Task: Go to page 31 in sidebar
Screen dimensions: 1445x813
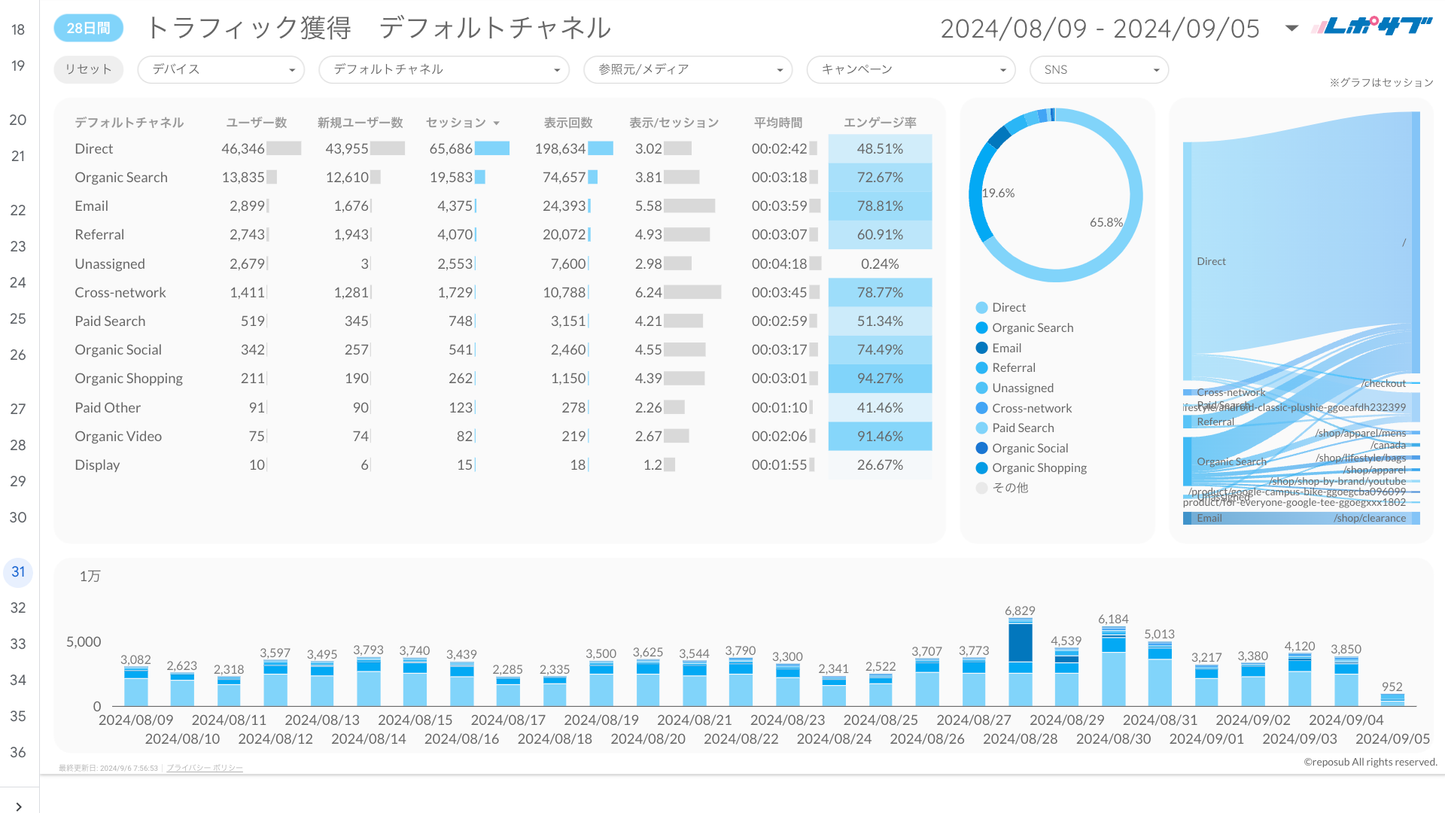Action: [x=18, y=572]
